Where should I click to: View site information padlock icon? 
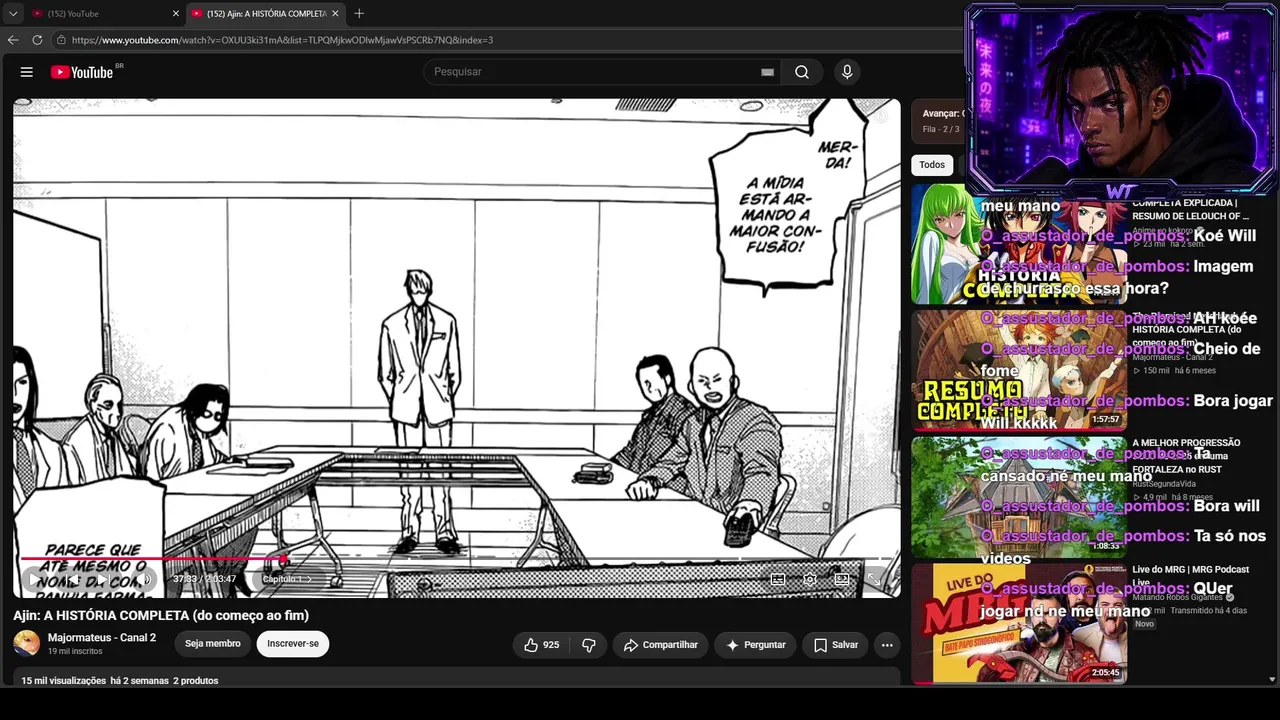click(61, 40)
